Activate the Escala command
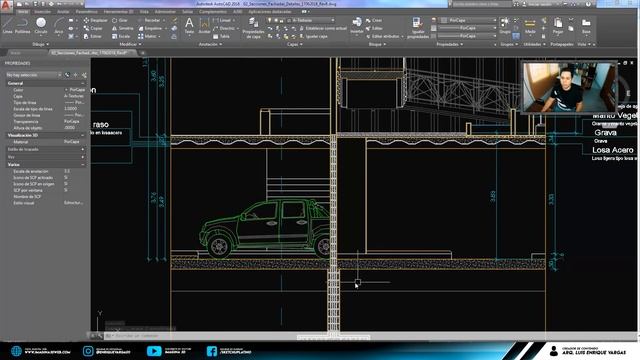The width and height of the screenshot is (640, 360). 121,36
